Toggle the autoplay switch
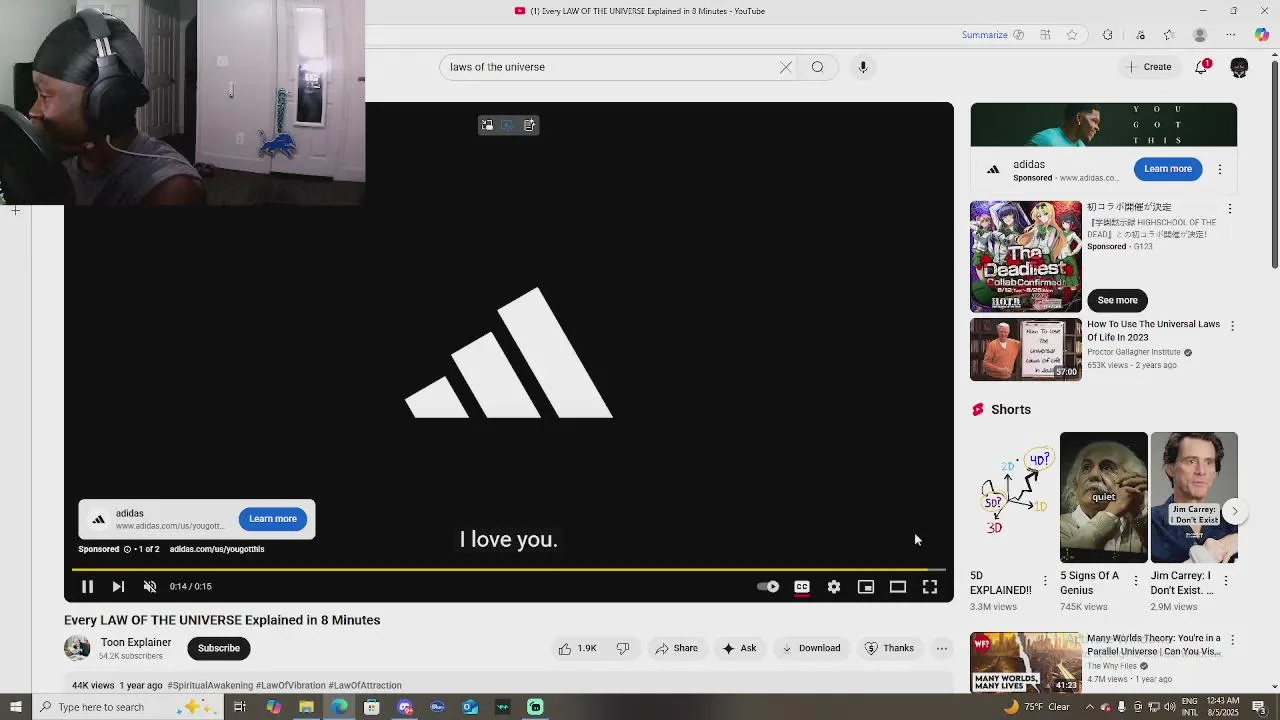 pos(768,587)
